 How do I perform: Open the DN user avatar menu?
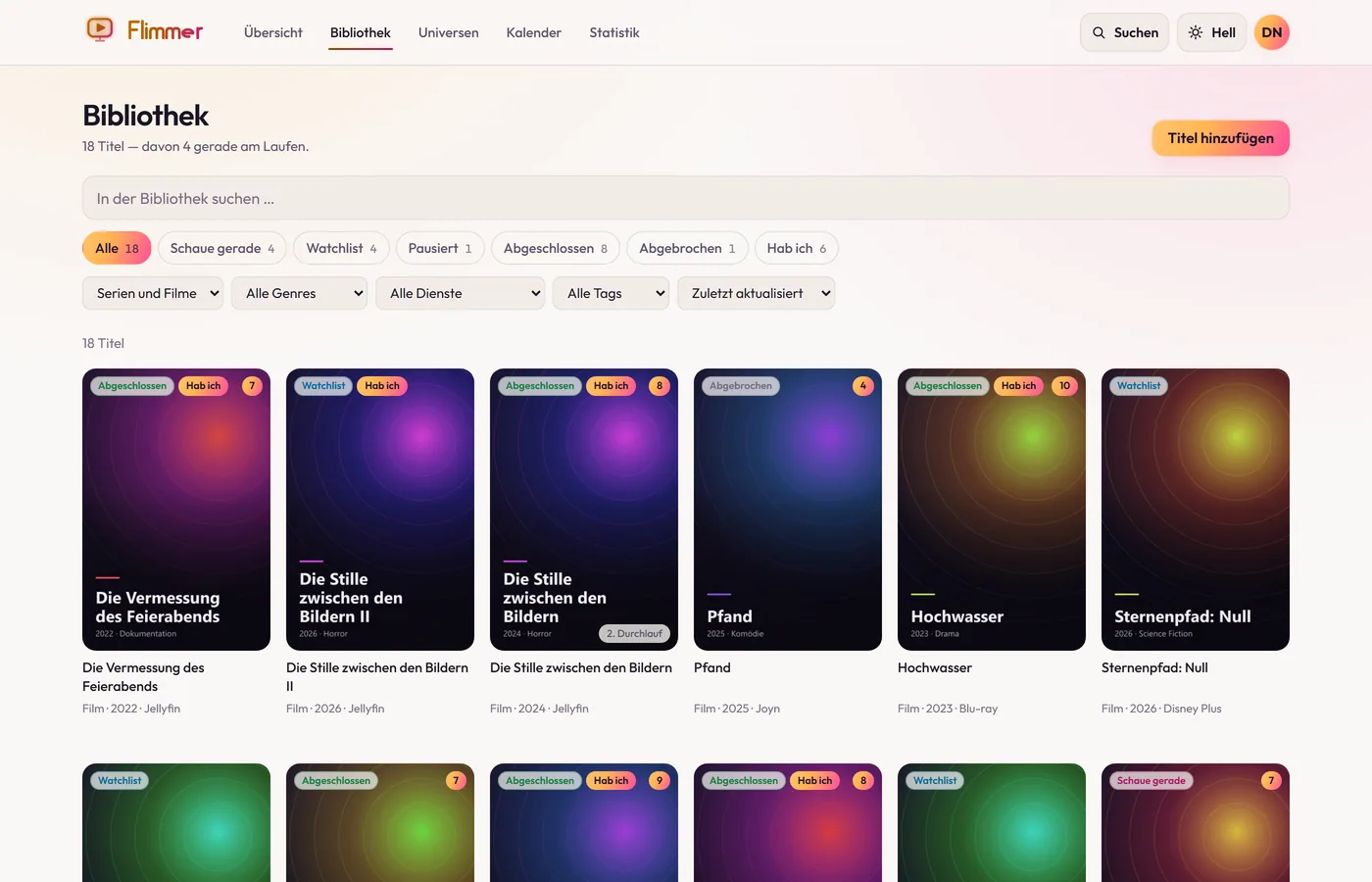click(x=1272, y=32)
